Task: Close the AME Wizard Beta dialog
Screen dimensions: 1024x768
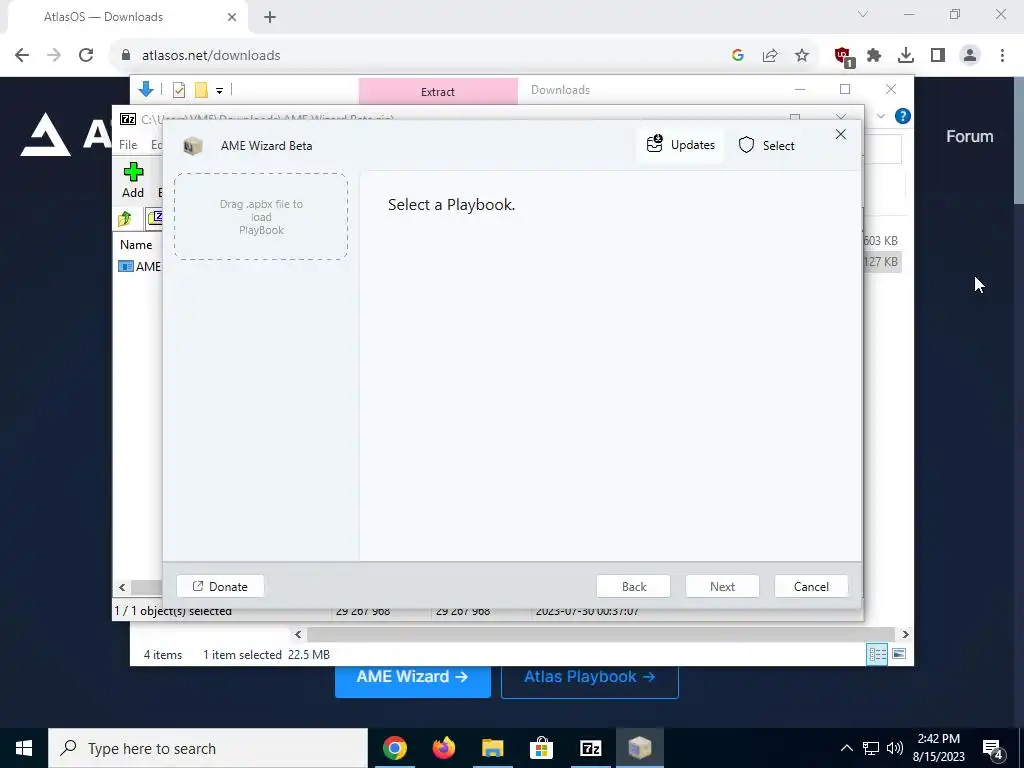Action: tap(840, 134)
